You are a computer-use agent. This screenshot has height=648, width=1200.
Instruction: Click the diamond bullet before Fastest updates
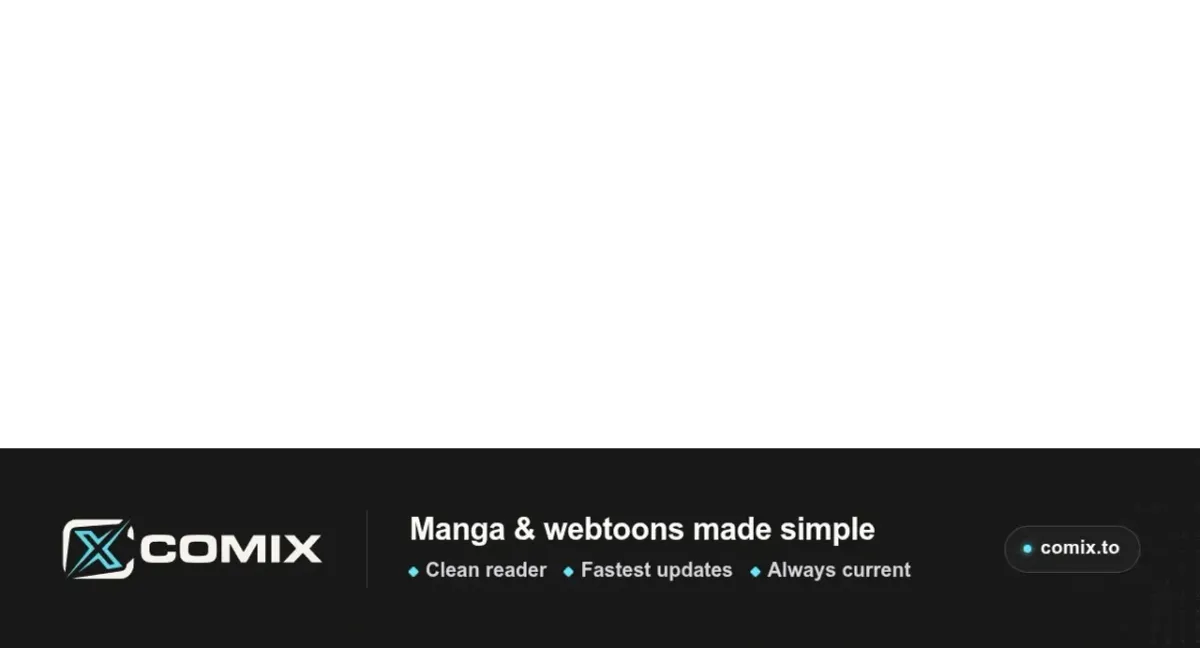tap(568, 572)
